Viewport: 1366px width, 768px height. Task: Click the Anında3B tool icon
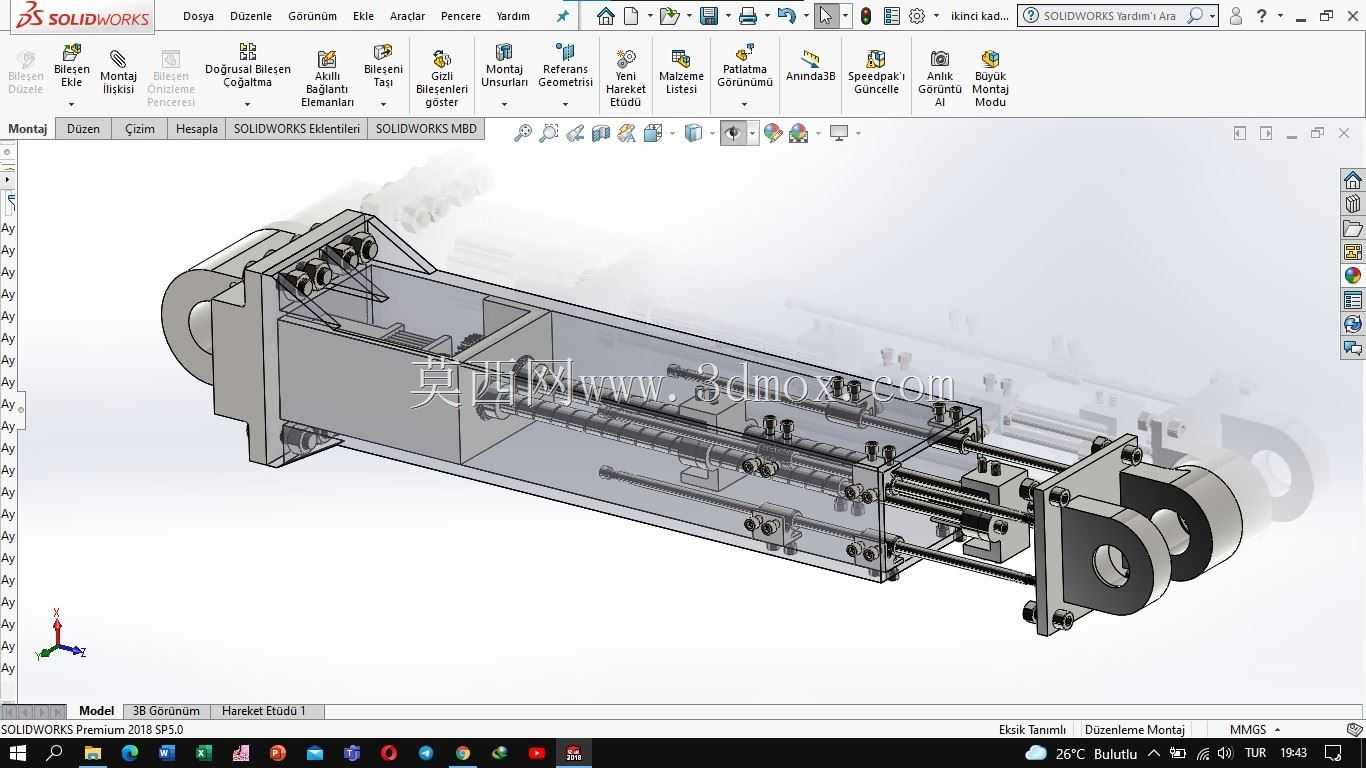coord(810,59)
